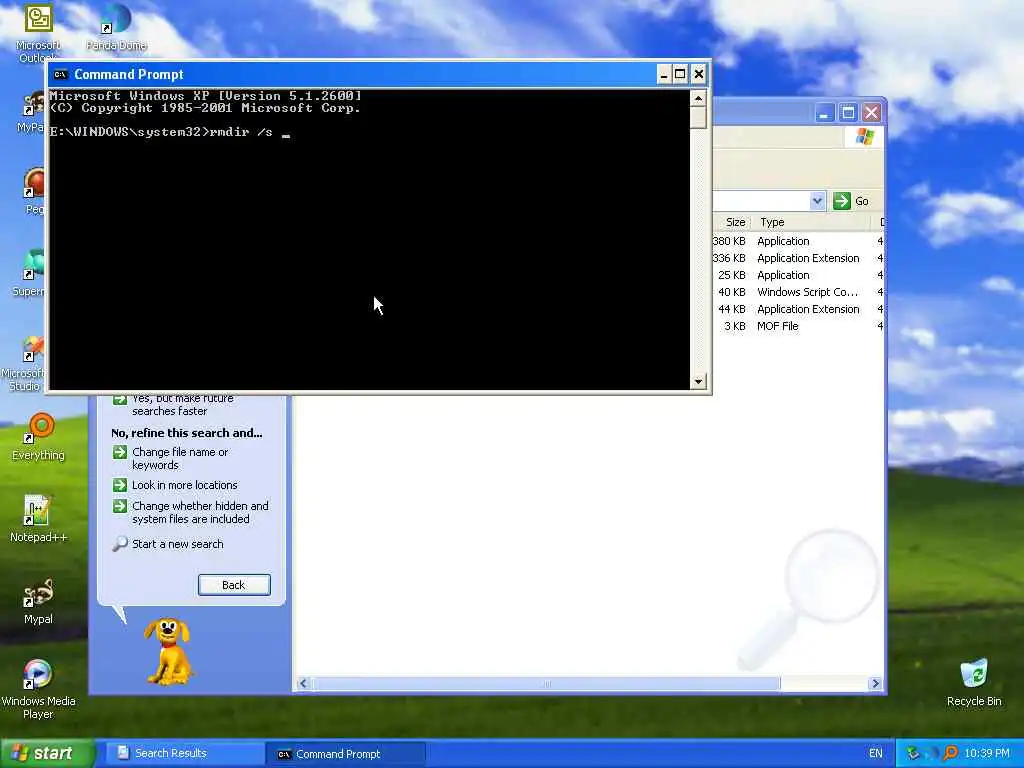Click the left arrow of the results horizontal scrollbar
The width and height of the screenshot is (1024, 768).
[303, 684]
